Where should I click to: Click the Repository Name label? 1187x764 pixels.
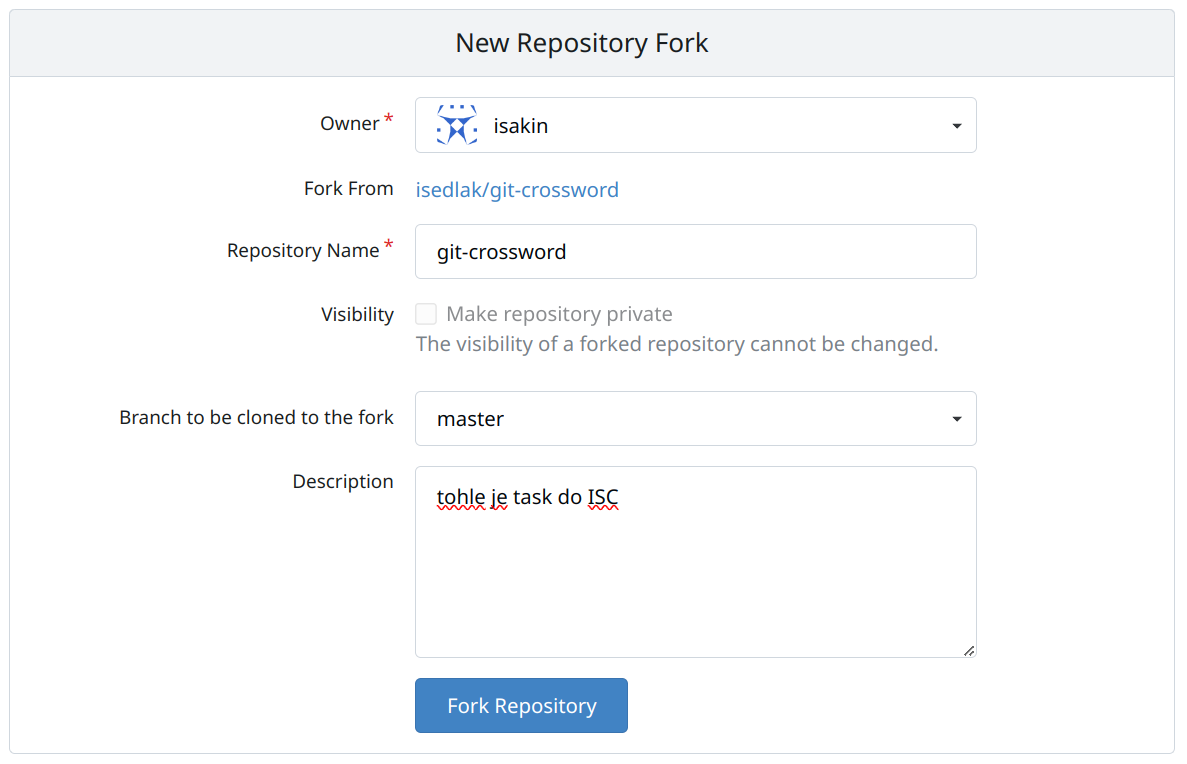pyautogui.click(x=303, y=251)
